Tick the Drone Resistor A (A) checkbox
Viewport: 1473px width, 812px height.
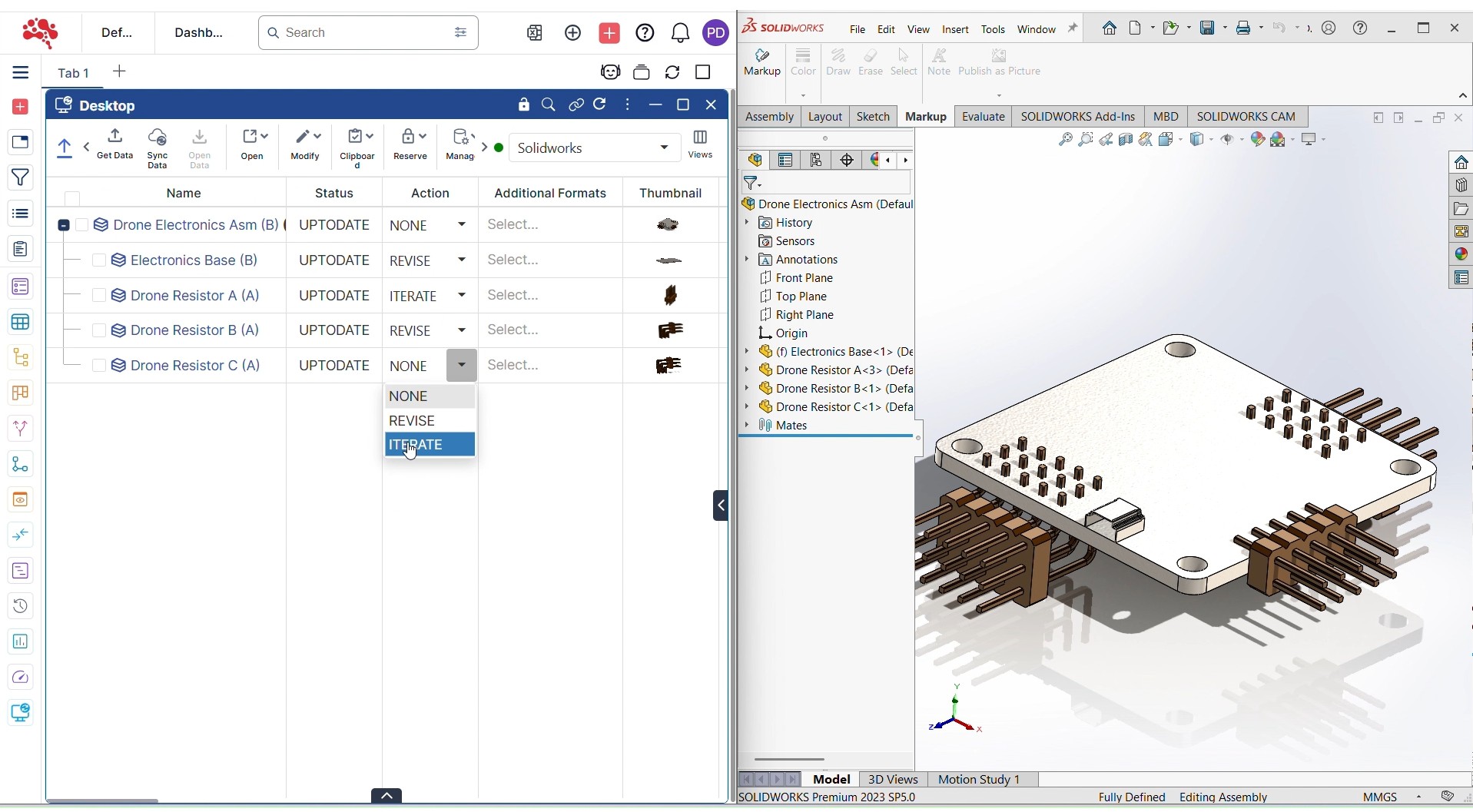pos(99,296)
